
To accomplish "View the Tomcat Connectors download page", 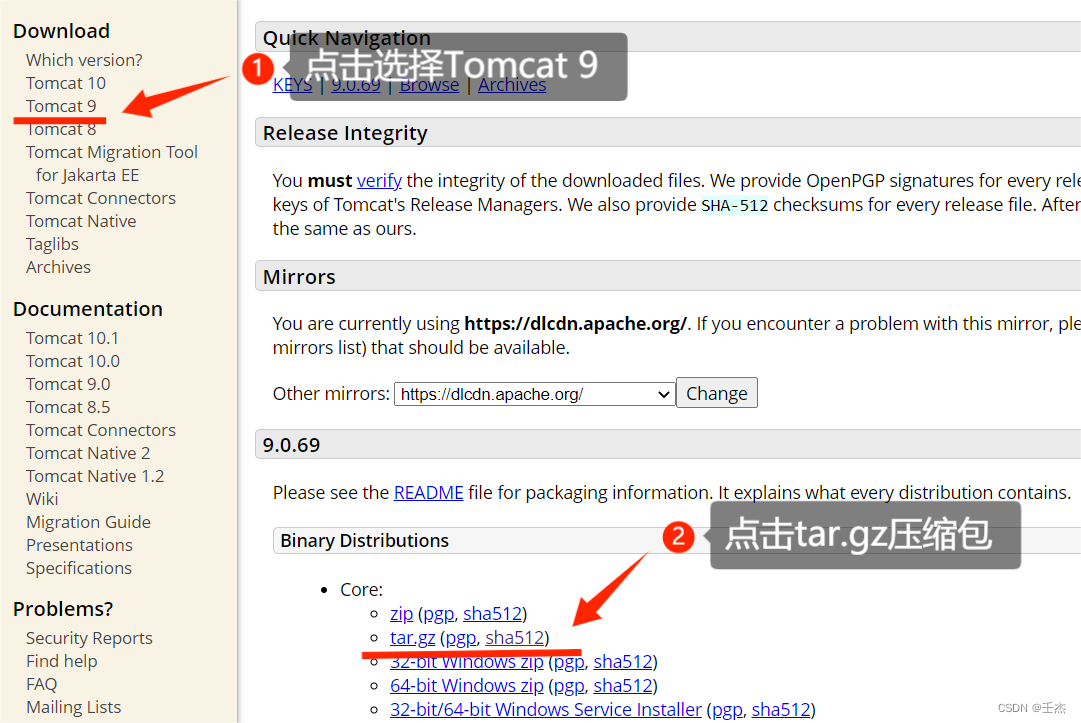I will pos(100,197).
